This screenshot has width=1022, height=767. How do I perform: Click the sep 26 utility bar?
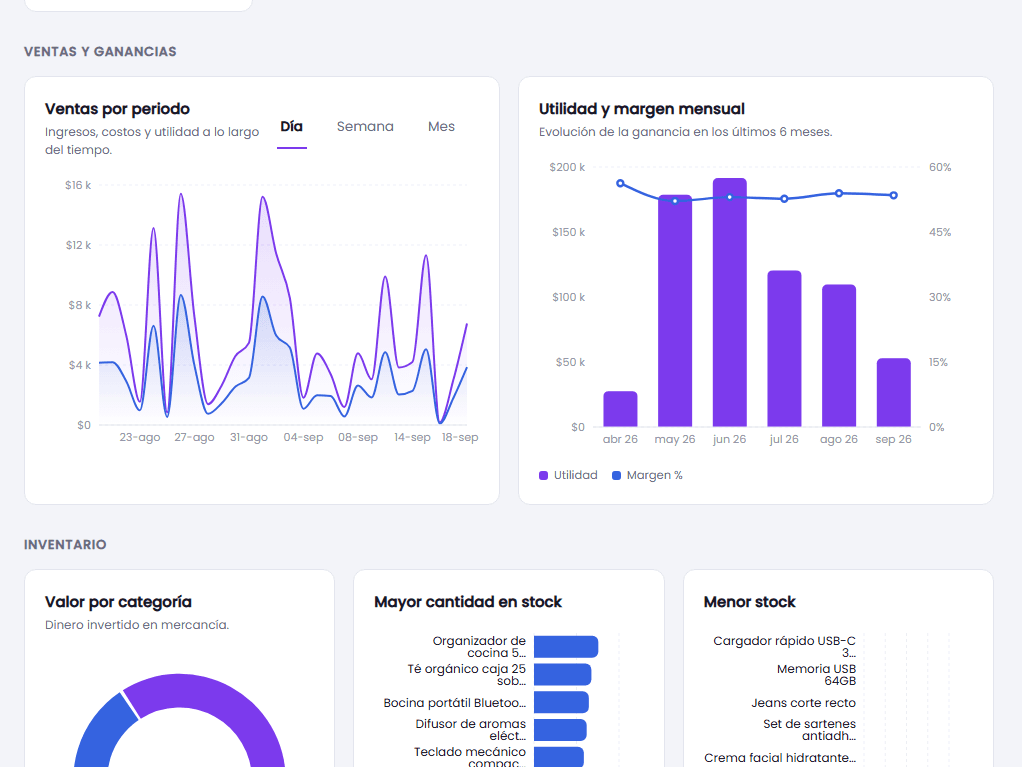[894, 392]
